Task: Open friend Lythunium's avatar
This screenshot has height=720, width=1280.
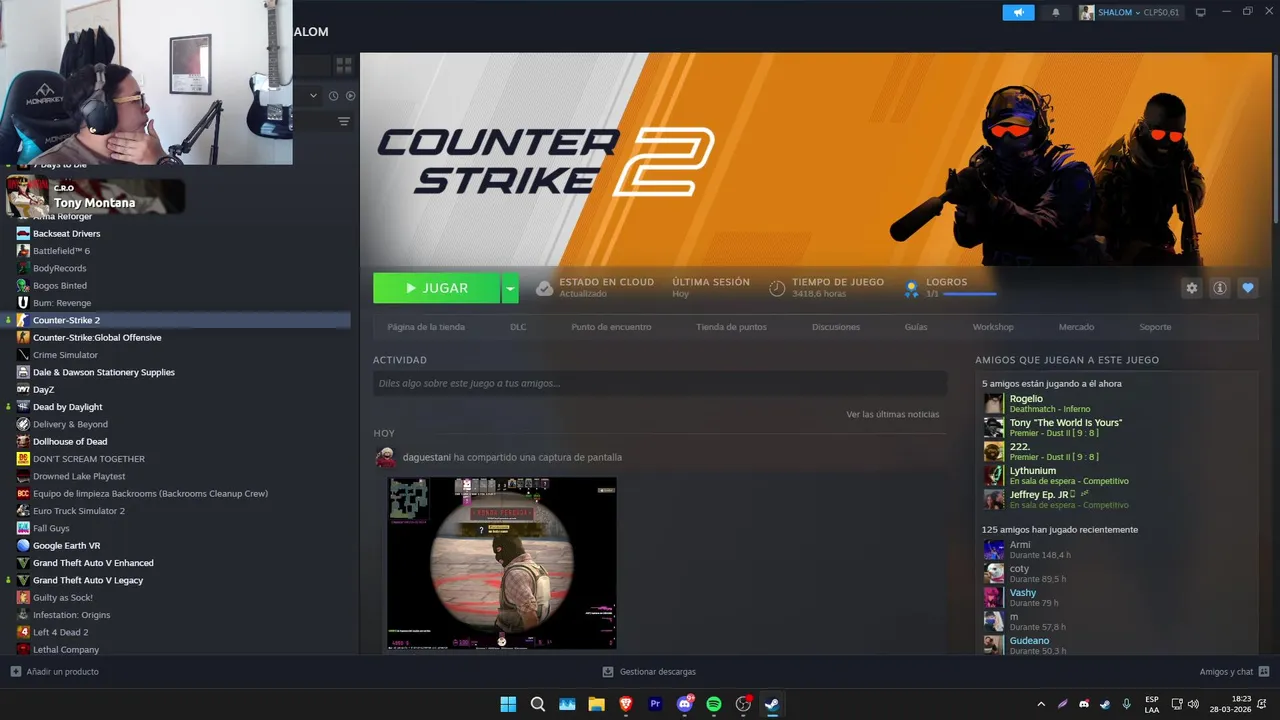Action: (993, 475)
